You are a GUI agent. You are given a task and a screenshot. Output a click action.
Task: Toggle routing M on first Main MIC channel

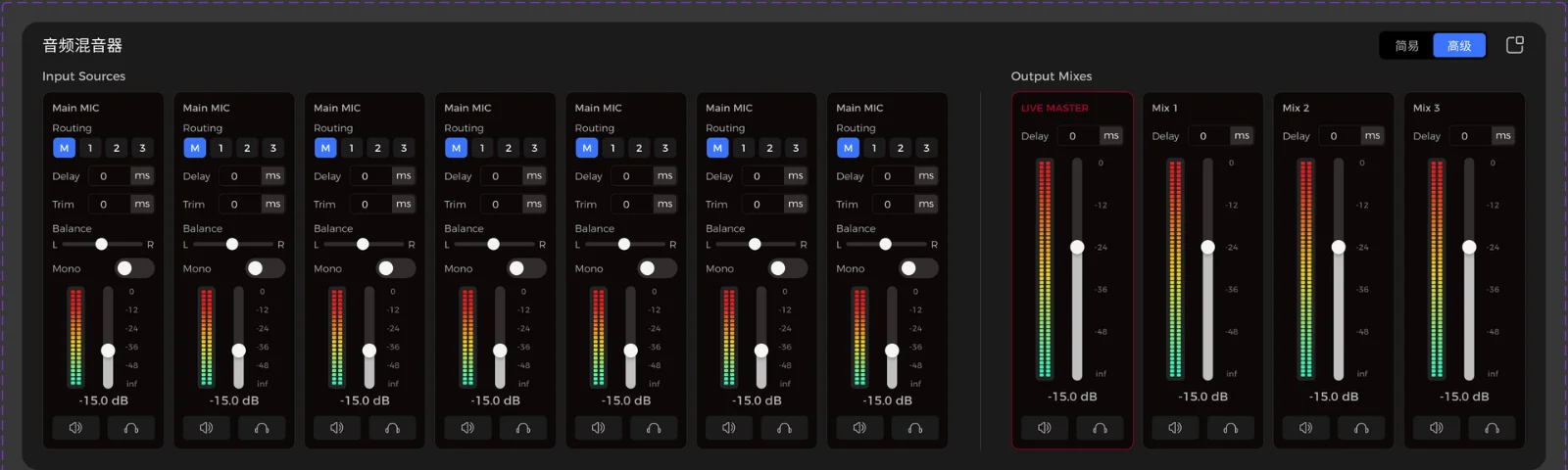pos(64,148)
